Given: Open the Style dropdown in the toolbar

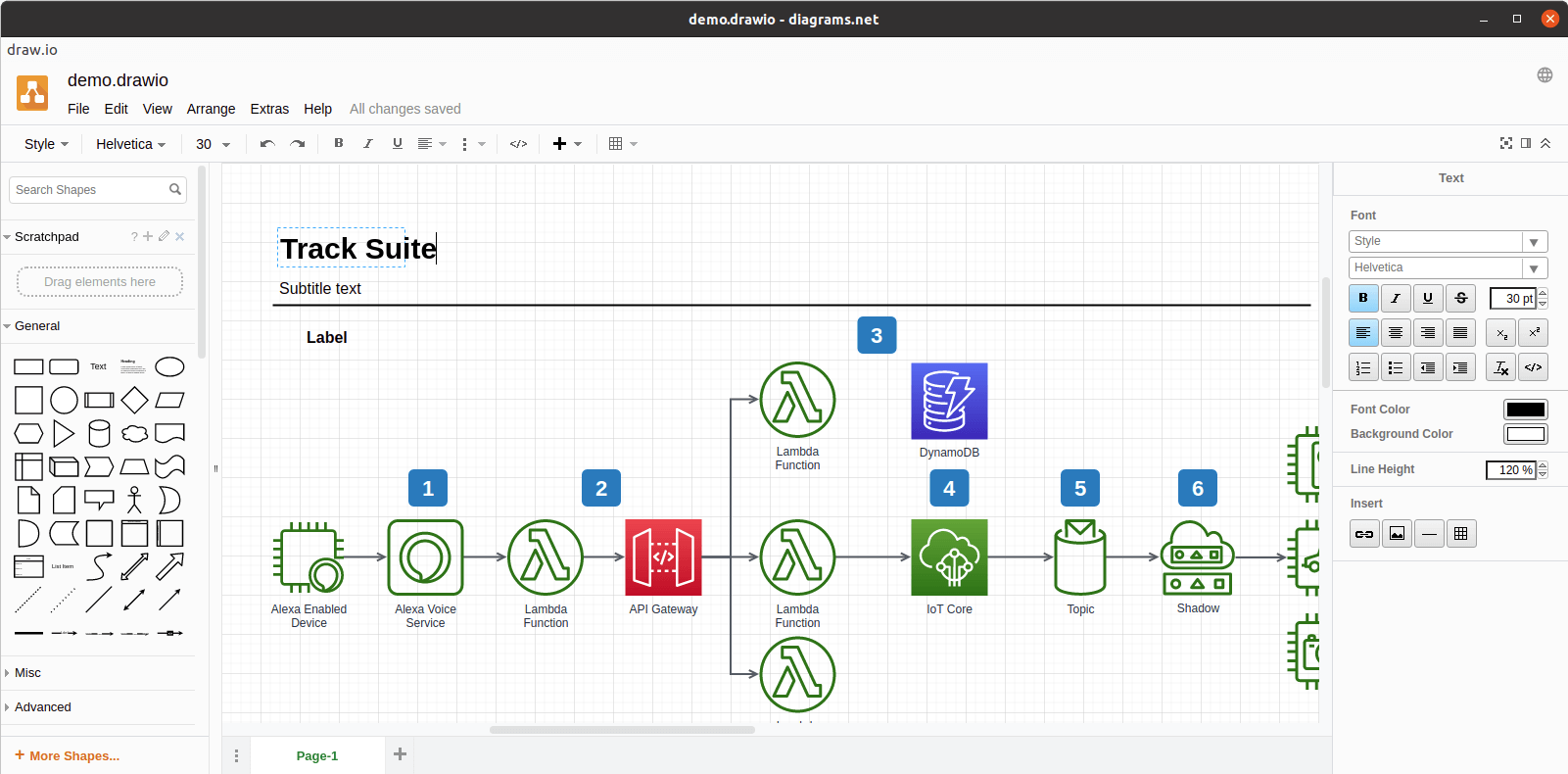Looking at the screenshot, I should (46, 144).
